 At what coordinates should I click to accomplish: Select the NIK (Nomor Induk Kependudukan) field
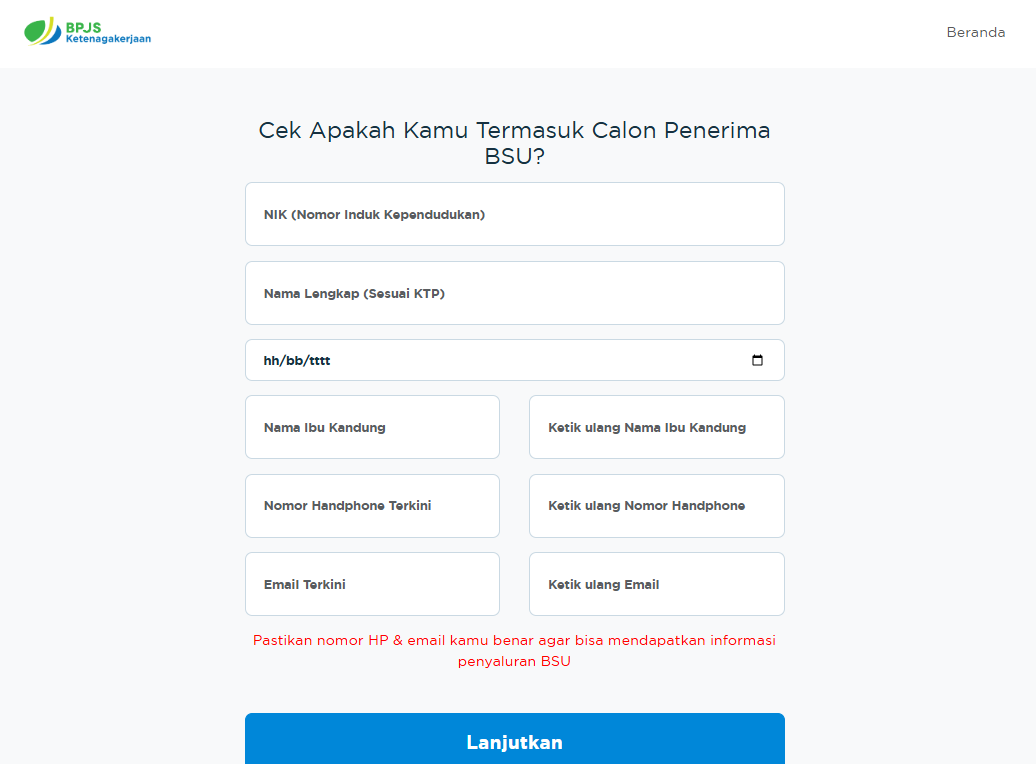pos(514,213)
